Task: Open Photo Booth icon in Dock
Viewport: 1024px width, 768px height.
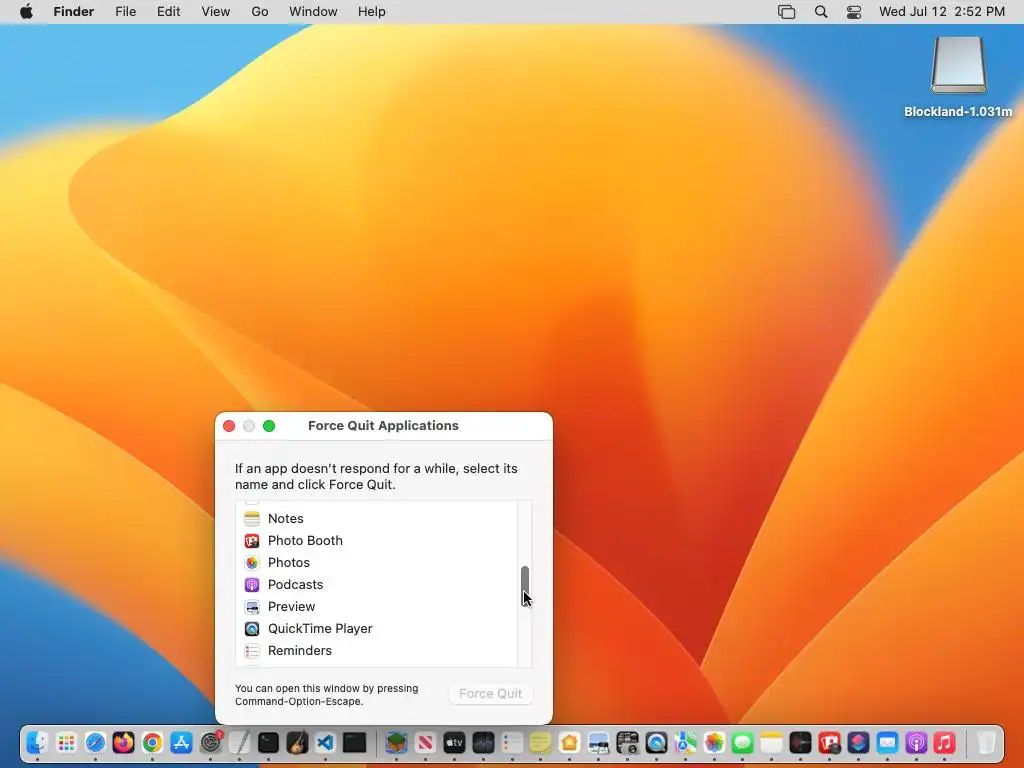Action: tap(829, 743)
